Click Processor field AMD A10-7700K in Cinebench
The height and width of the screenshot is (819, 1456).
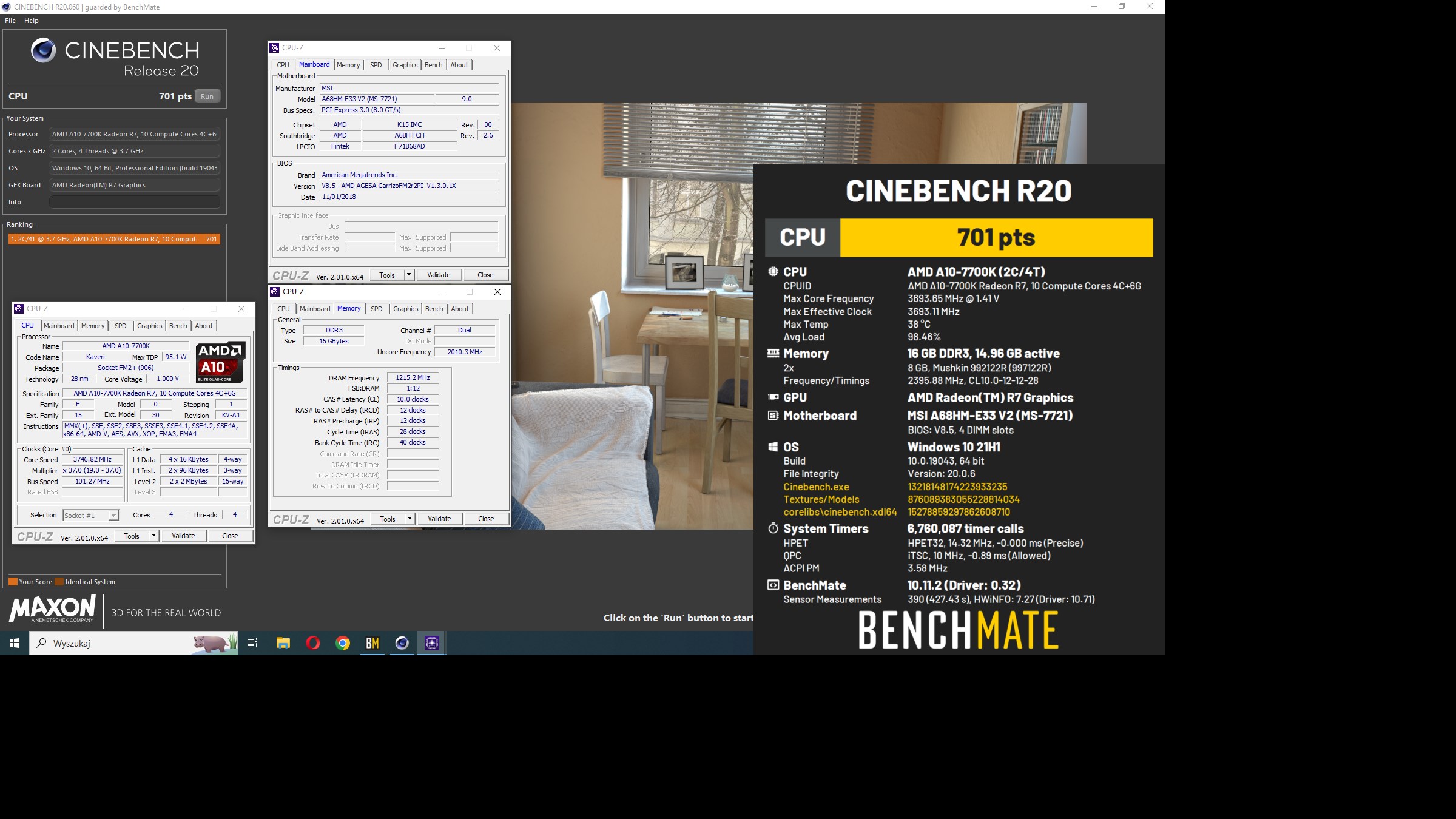pos(134,134)
